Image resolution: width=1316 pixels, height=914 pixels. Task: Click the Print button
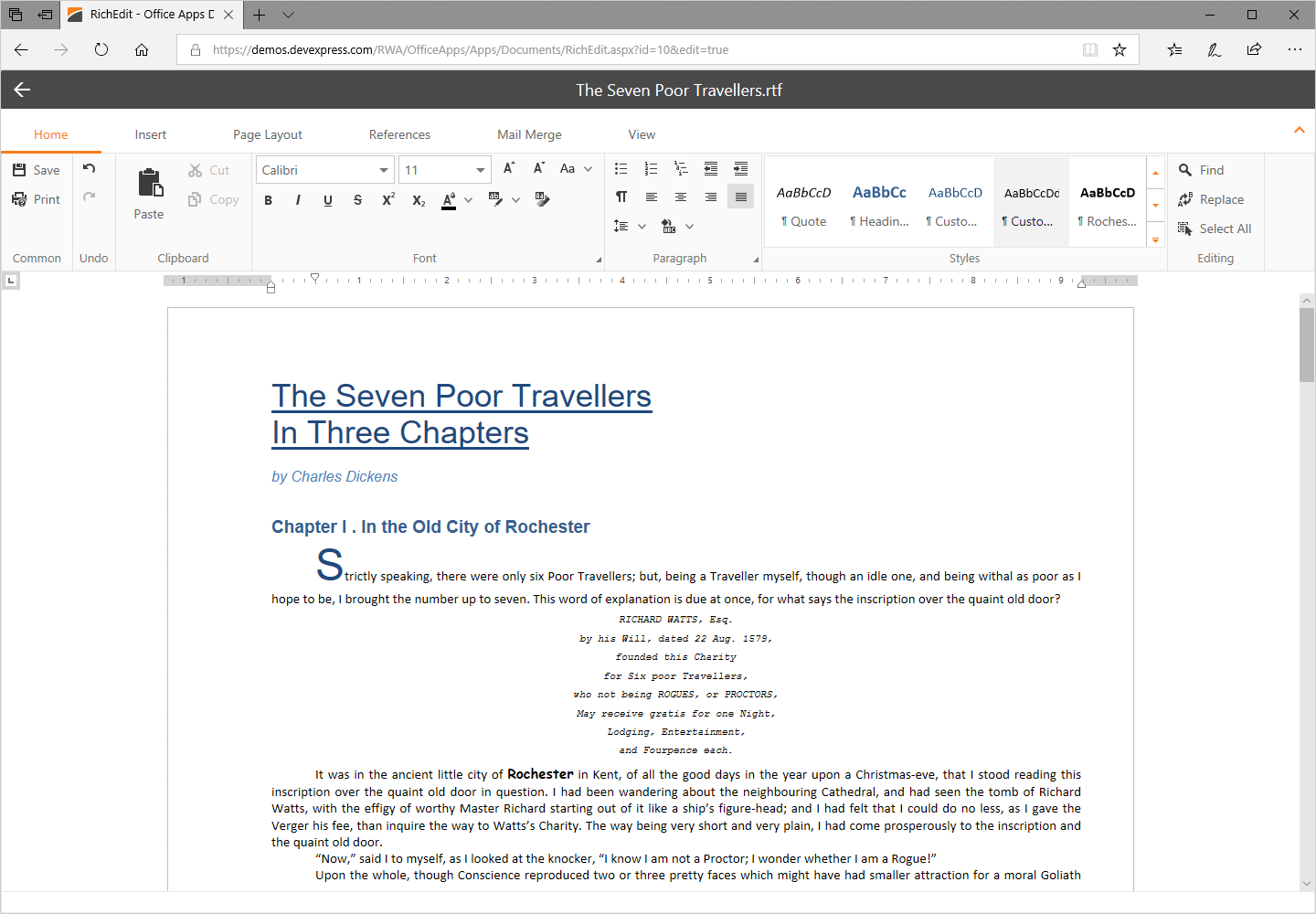tap(37, 199)
